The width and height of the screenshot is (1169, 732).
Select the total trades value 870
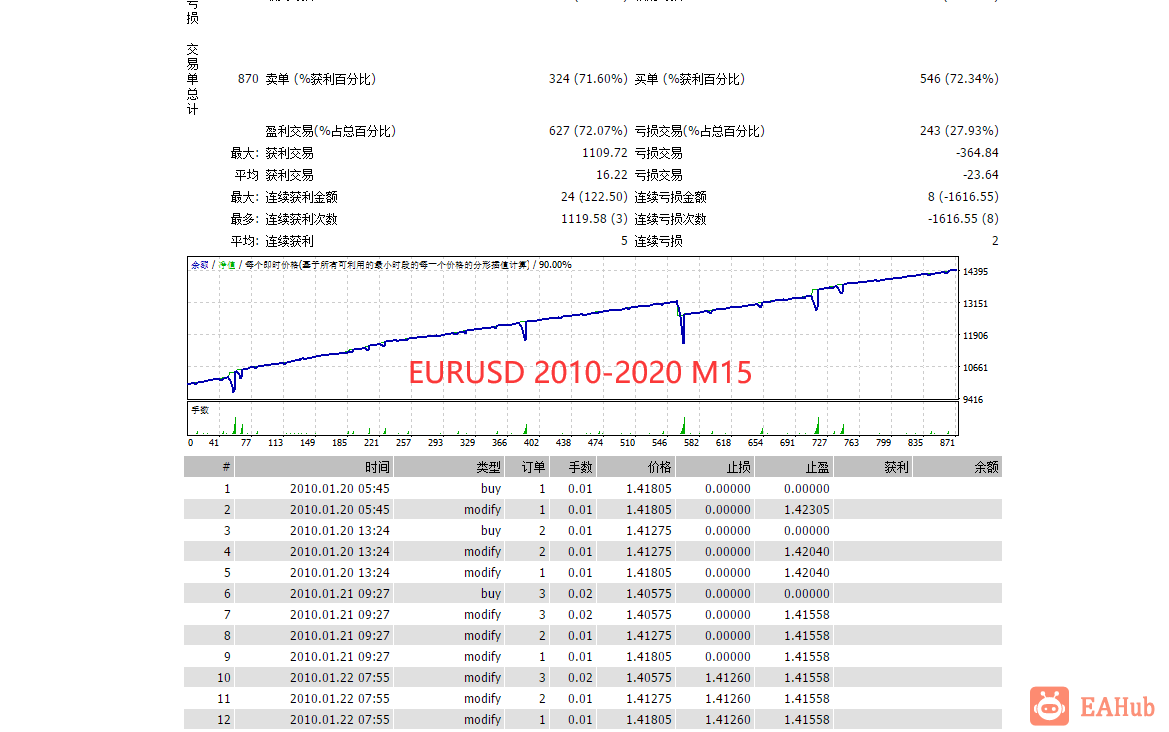pos(248,79)
